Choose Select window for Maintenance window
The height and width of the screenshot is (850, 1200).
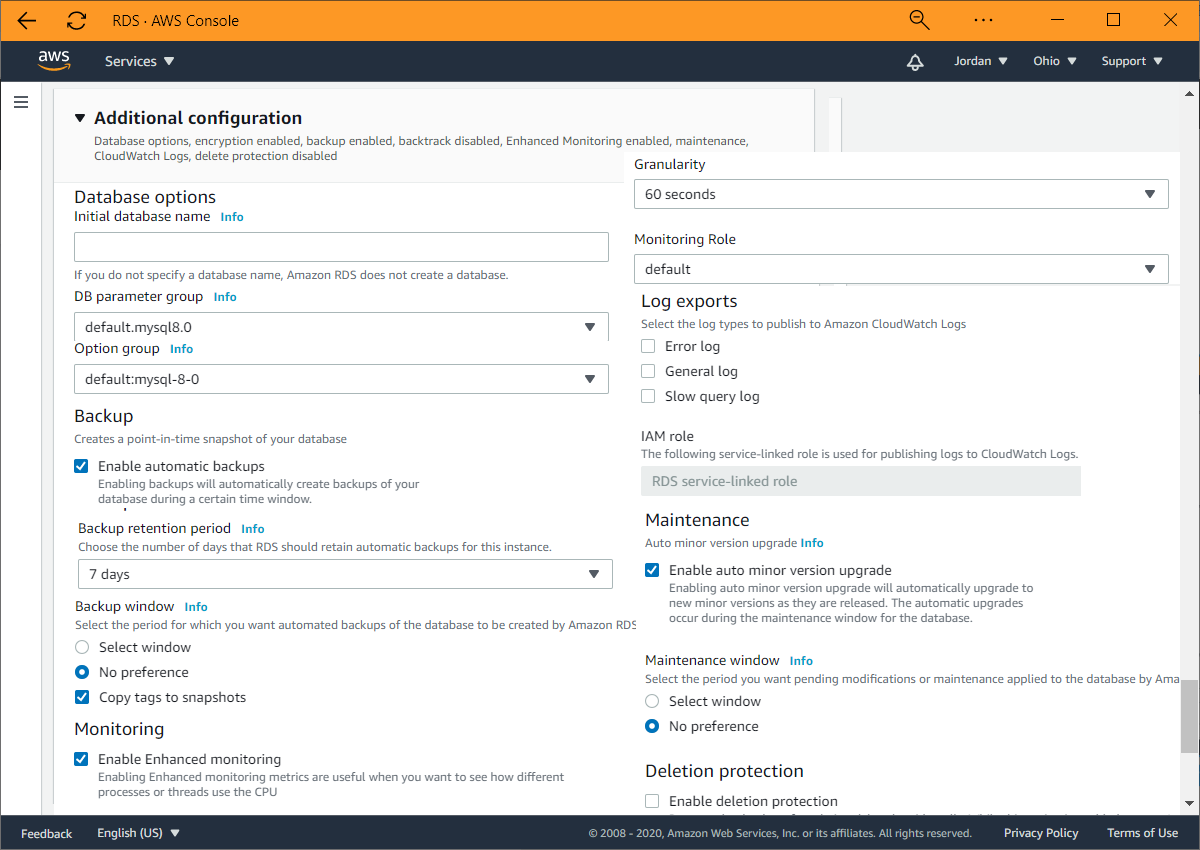pos(652,701)
